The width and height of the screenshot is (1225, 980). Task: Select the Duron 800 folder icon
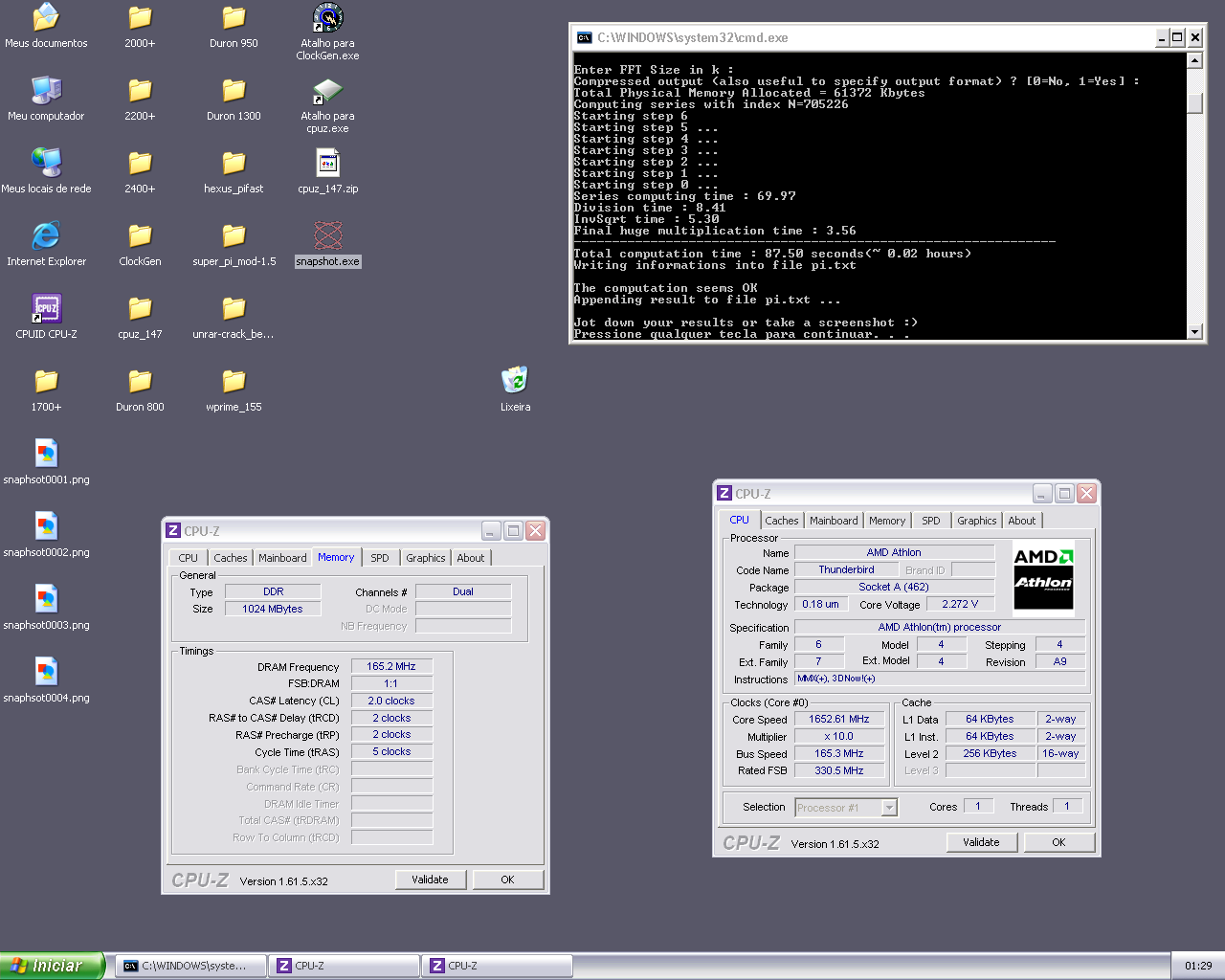coord(140,390)
